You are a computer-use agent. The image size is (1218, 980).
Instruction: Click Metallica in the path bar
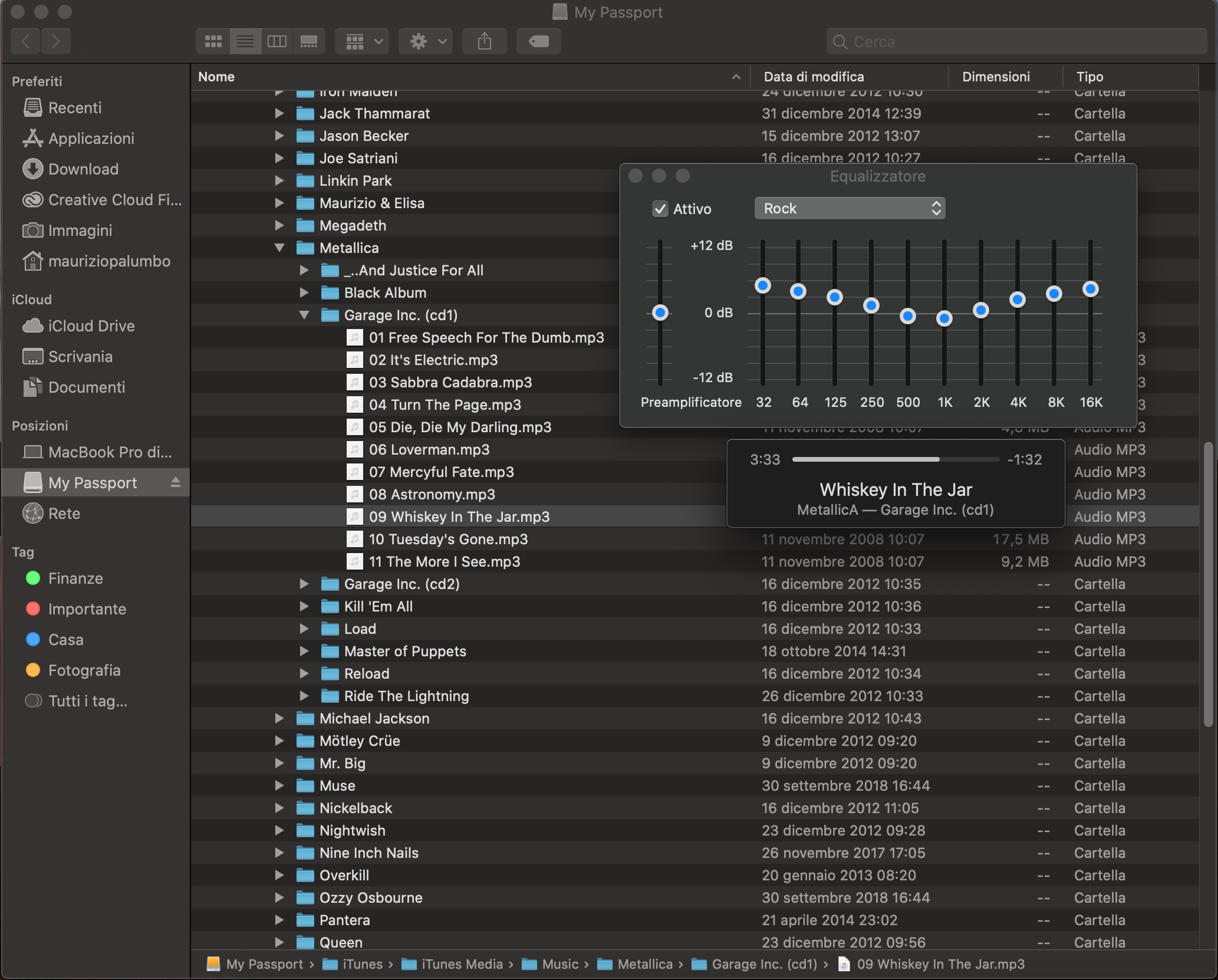[x=635, y=964]
